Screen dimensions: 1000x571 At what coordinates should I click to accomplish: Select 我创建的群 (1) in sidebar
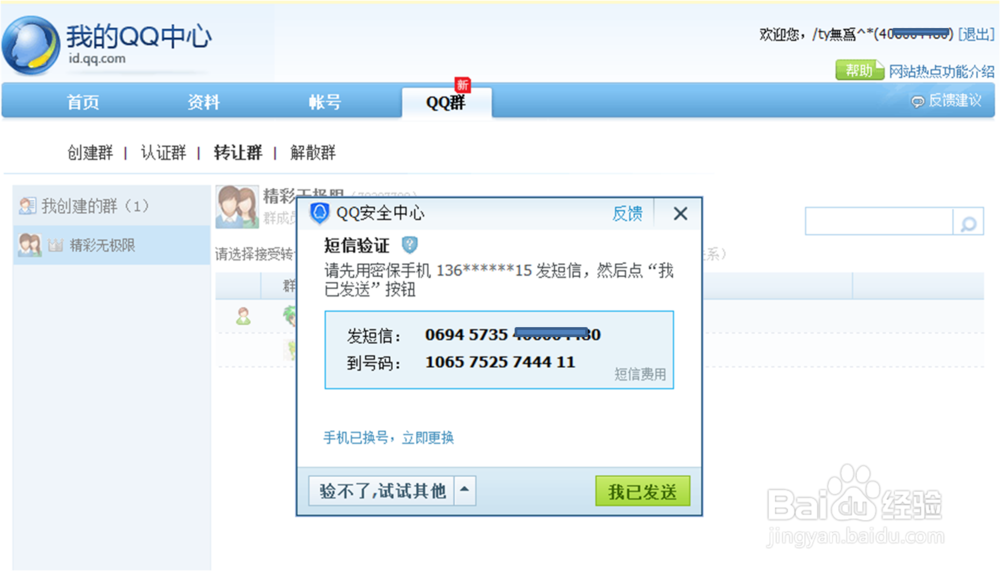(112, 205)
